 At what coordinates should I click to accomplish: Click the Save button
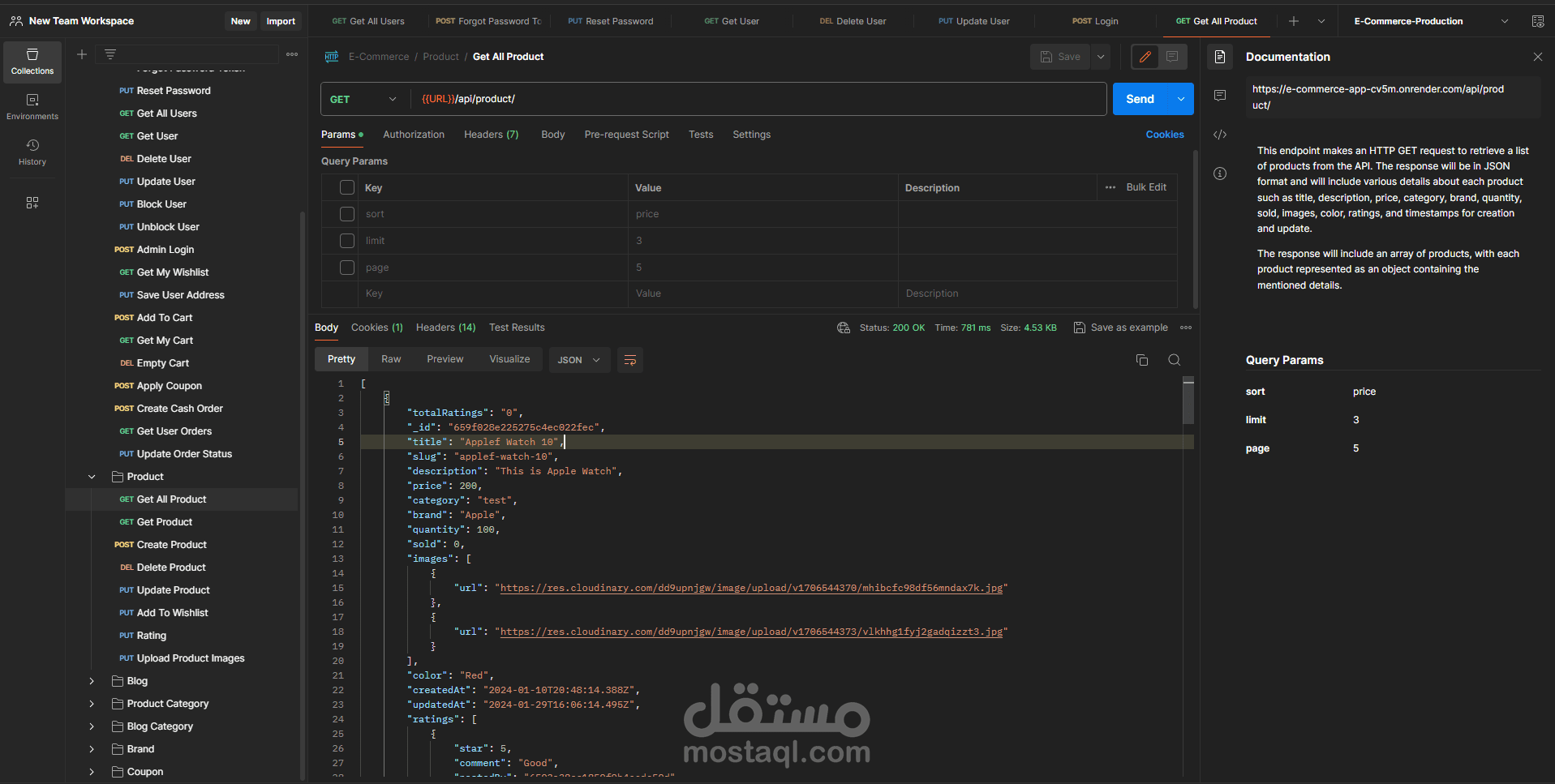(x=1060, y=57)
